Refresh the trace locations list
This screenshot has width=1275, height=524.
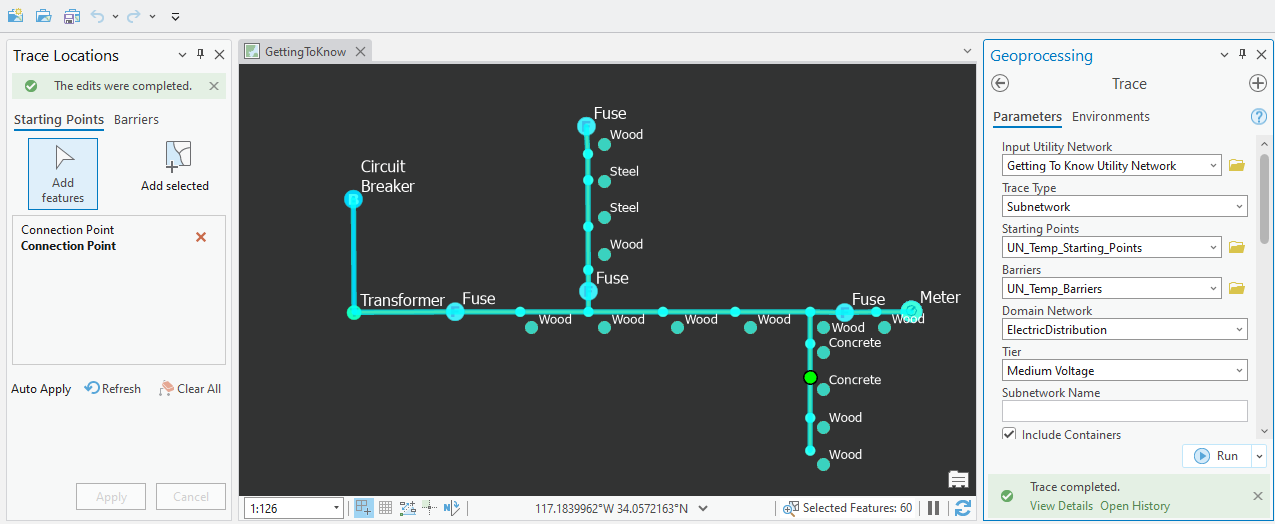(x=113, y=389)
